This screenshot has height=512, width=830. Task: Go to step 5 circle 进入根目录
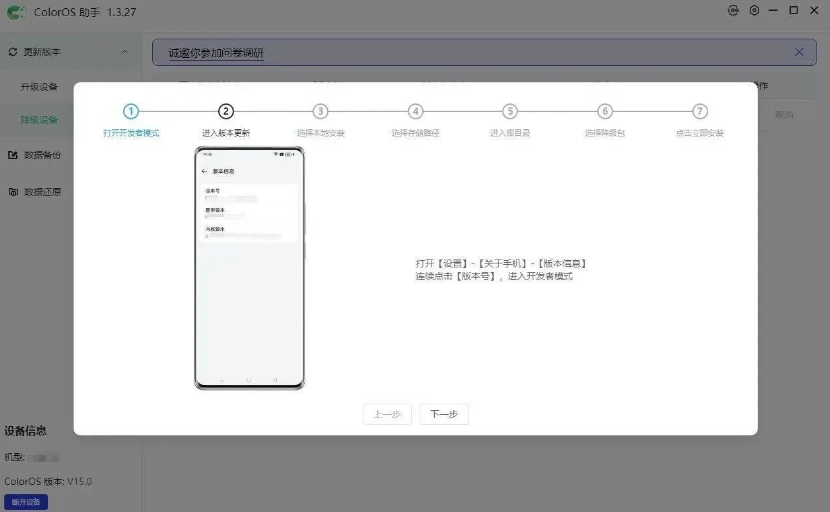click(510, 111)
